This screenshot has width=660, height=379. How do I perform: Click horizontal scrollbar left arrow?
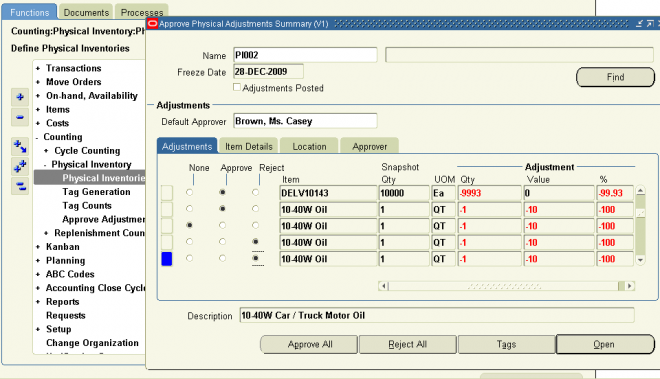coord(383,286)
